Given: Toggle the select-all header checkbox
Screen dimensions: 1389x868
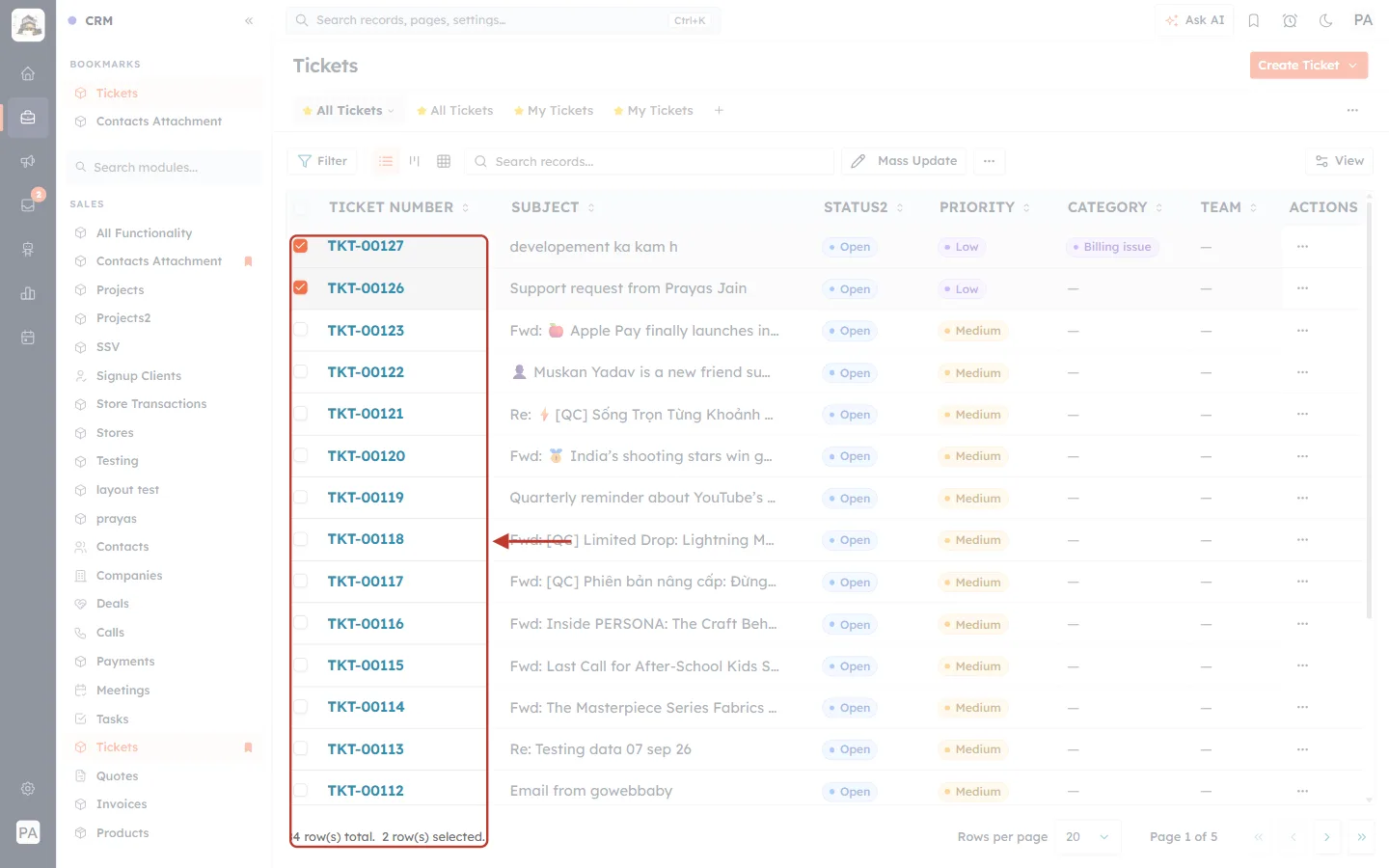Looking at the screenshot, I should (301, 207).
